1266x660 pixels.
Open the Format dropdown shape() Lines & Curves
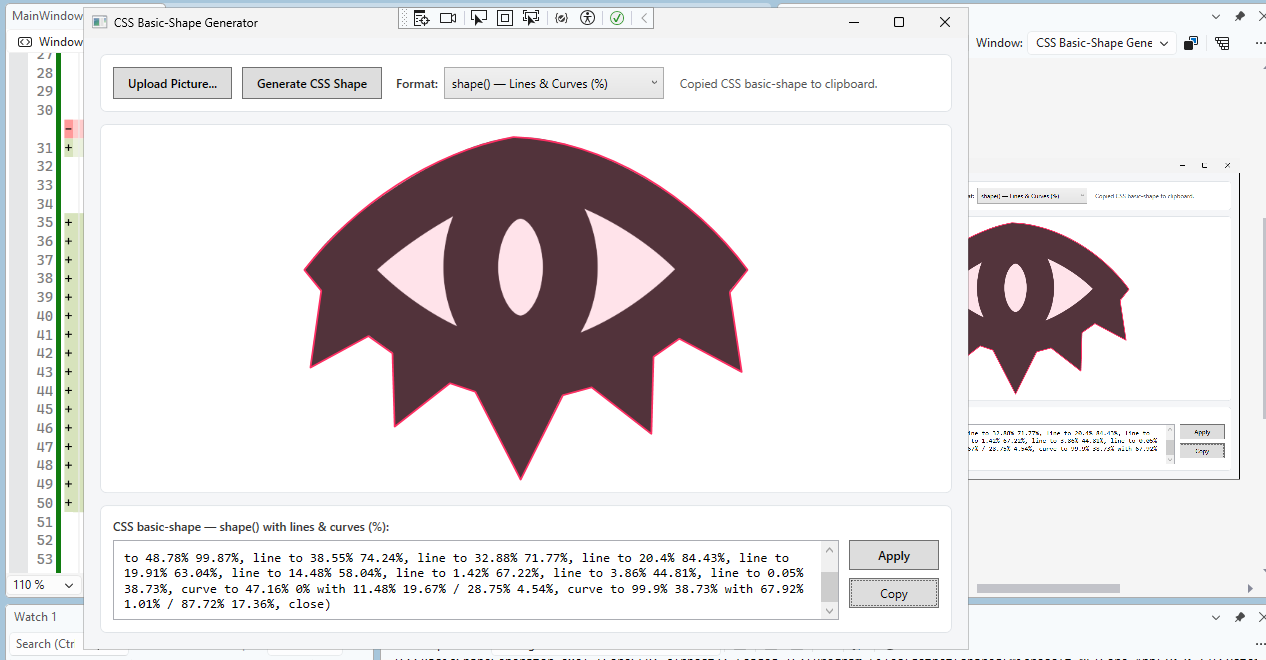[x=554, y=84]
